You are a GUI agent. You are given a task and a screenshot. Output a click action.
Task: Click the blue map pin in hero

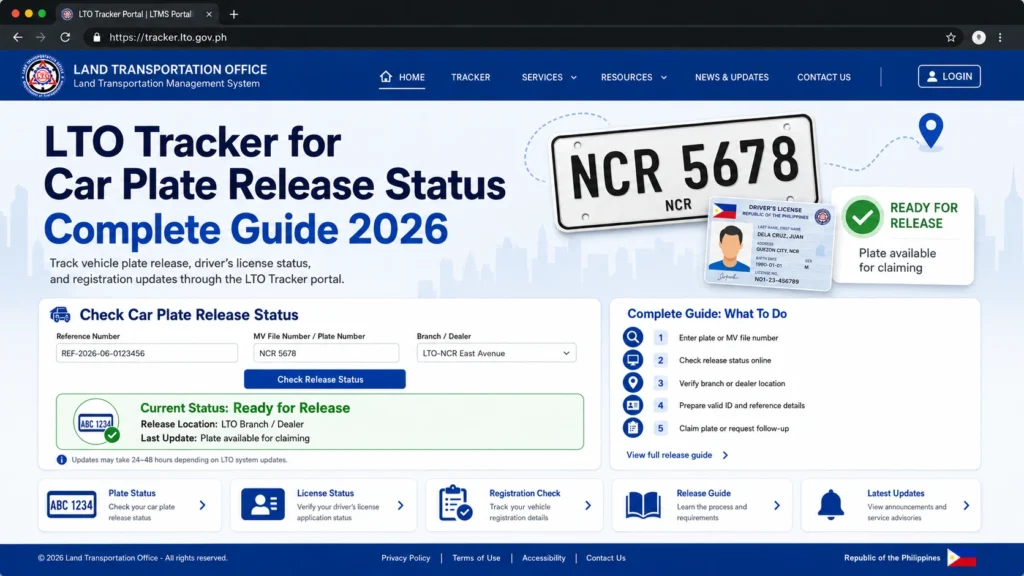click(x=931, y=131)
